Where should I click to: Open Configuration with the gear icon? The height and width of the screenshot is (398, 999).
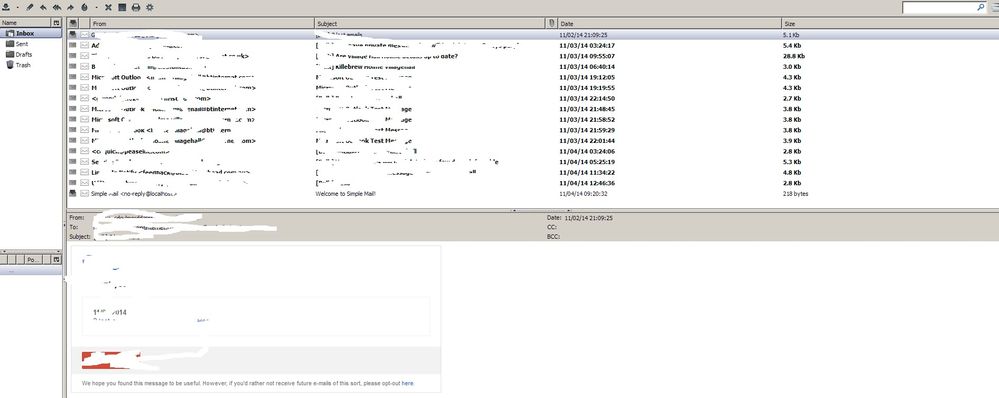pos(150,7)
